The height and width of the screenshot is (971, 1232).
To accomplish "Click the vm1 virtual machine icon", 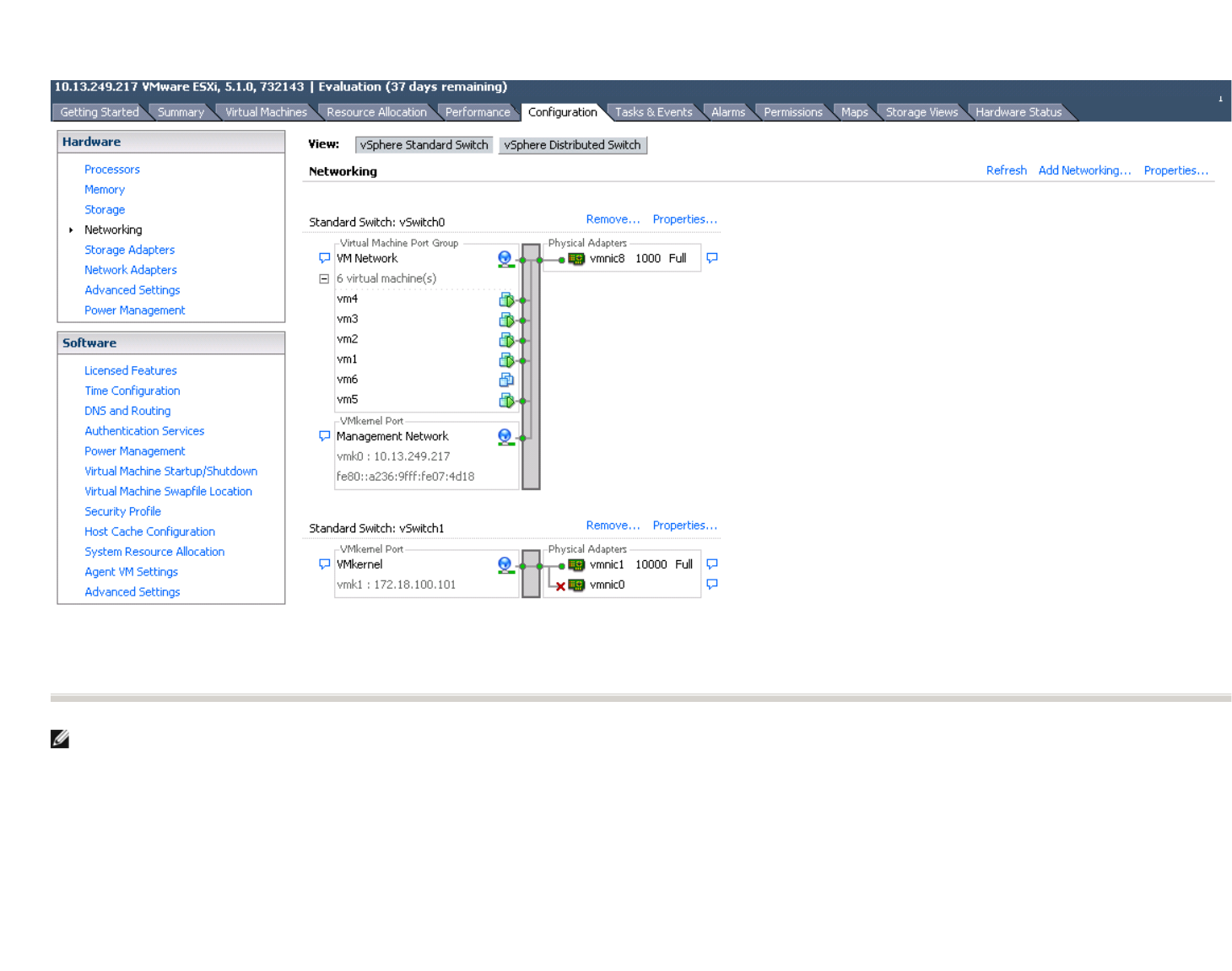I will (x=506, y=360).
